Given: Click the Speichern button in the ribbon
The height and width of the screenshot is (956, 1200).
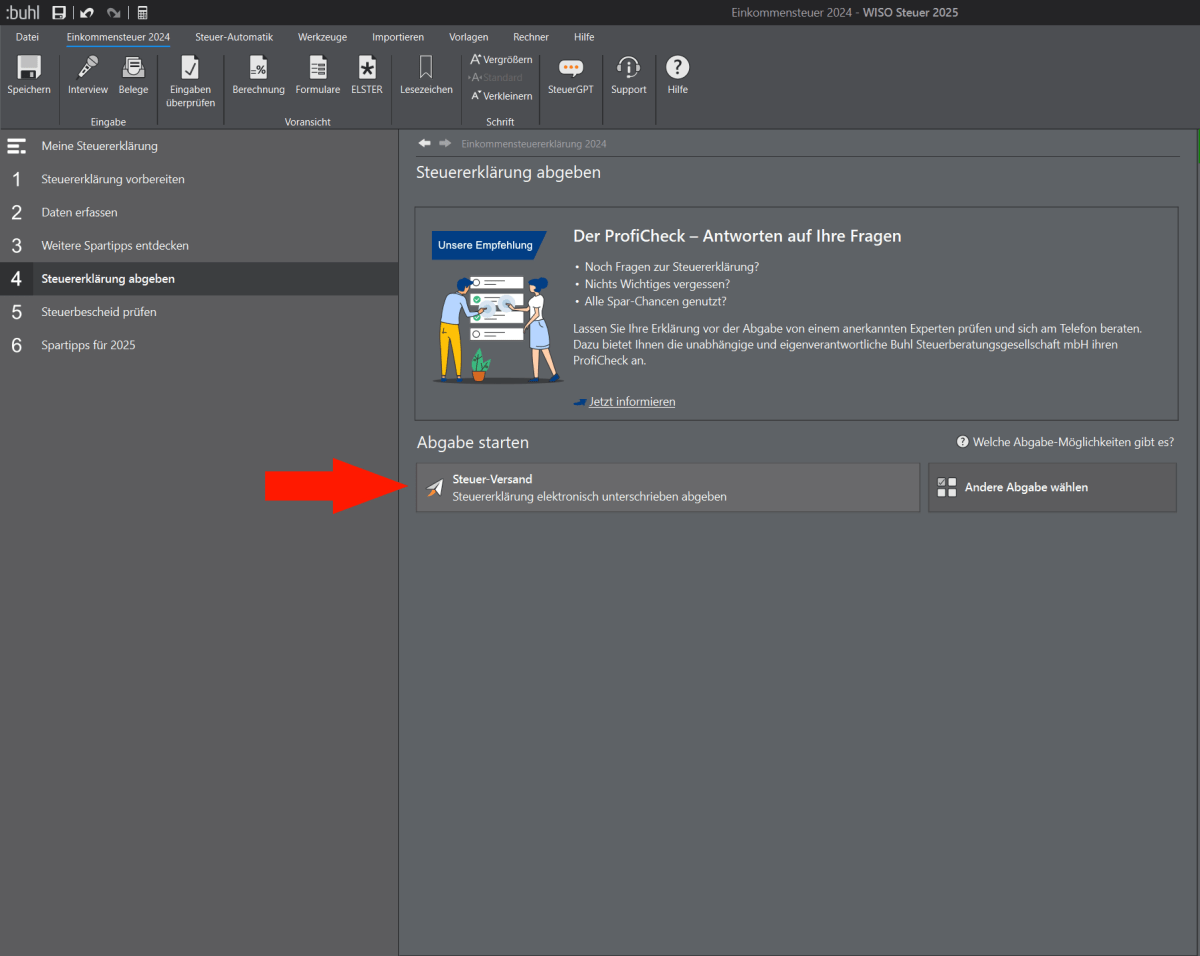Looking at the screenshot, I should [x=29, y=76].
